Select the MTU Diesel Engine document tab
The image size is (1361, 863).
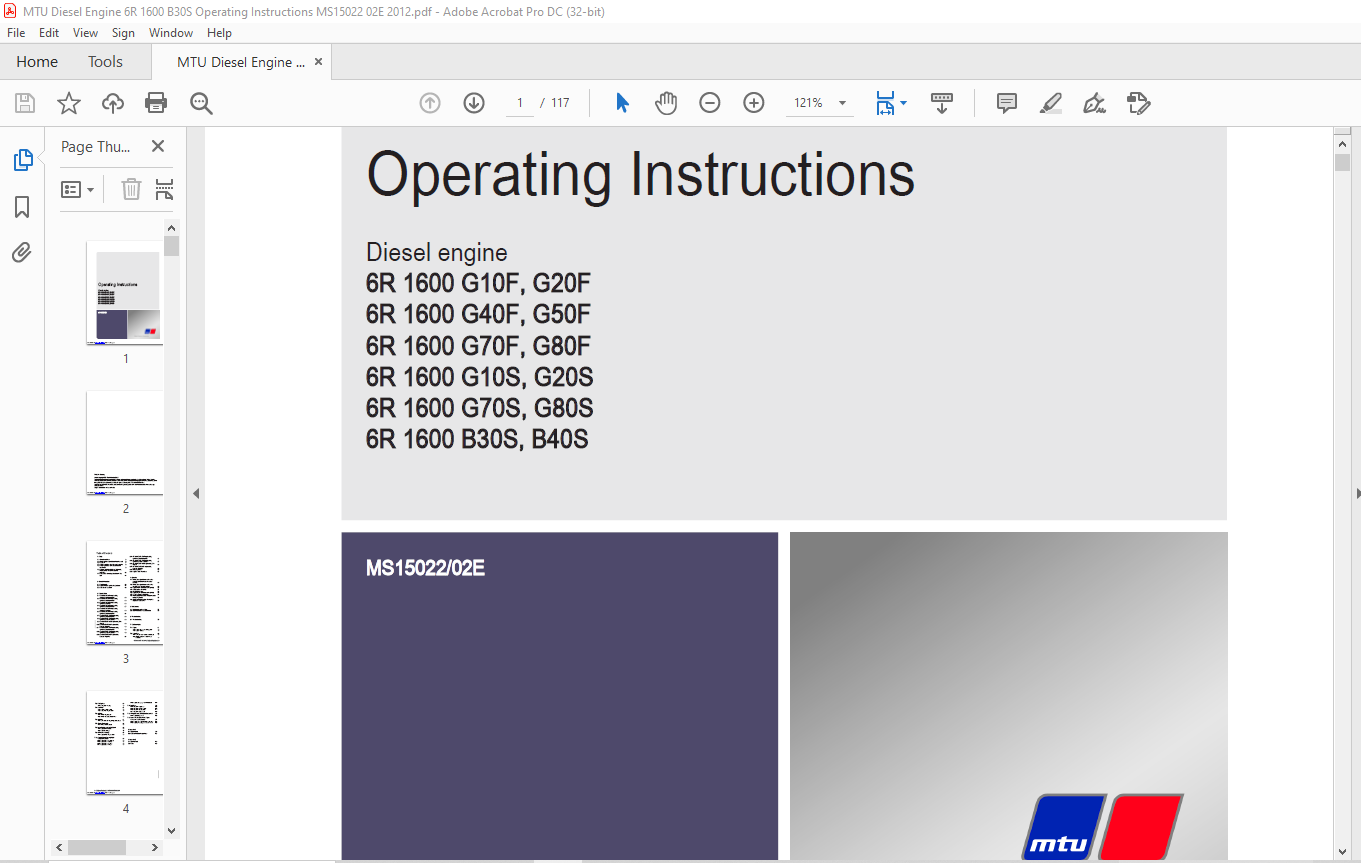point(241,62)
